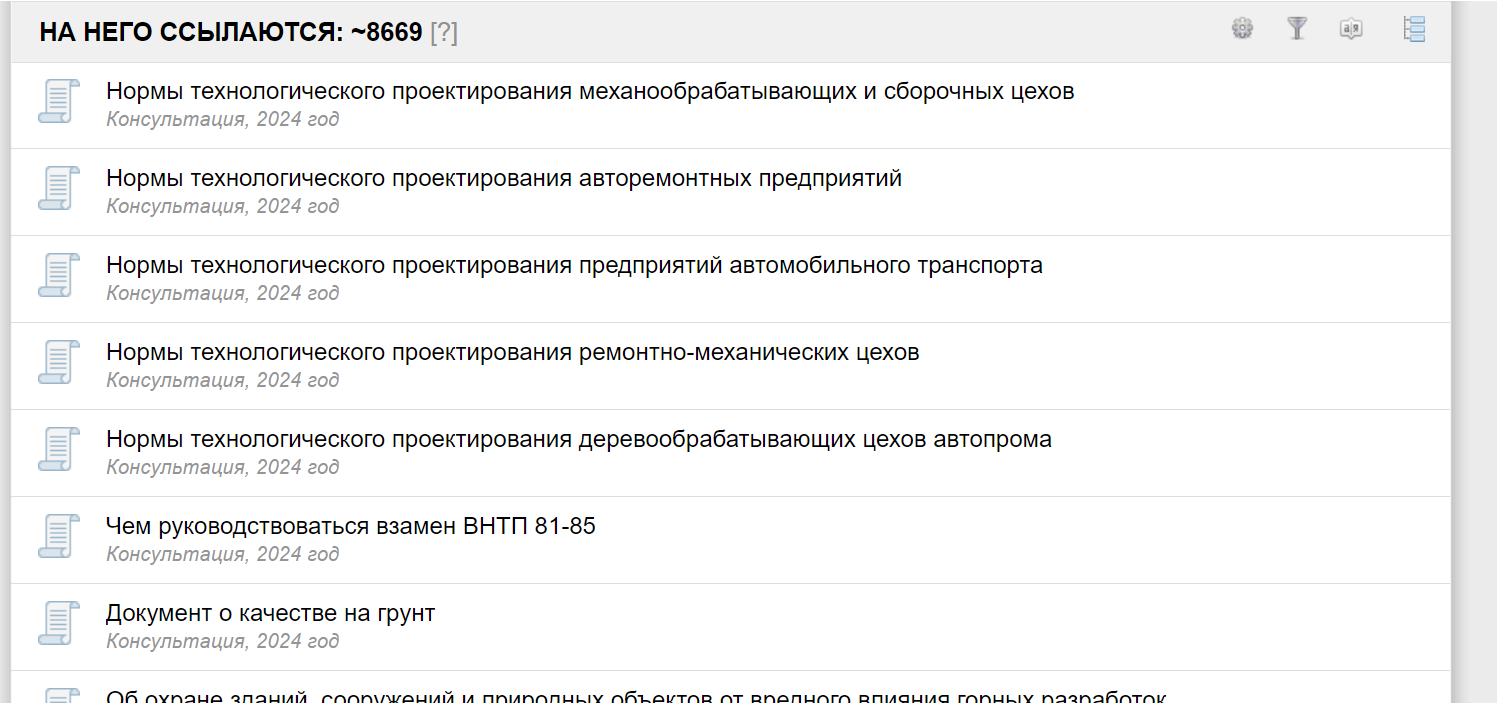Click document icon beside авторемонтных предприятий entry
This screenshot has width=1497, height=703.
click(x=58, y=189)
